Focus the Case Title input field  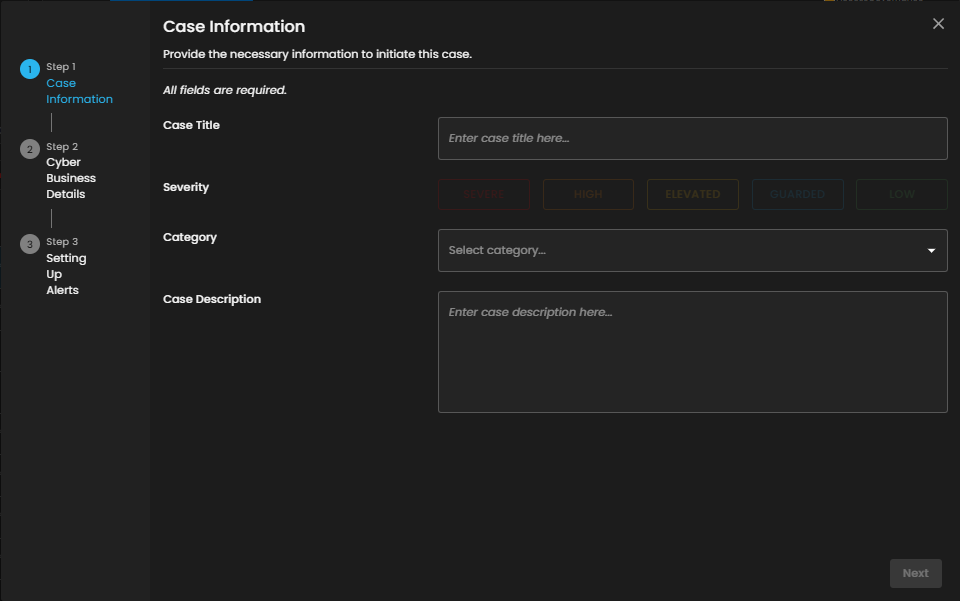tap(692, 138)
